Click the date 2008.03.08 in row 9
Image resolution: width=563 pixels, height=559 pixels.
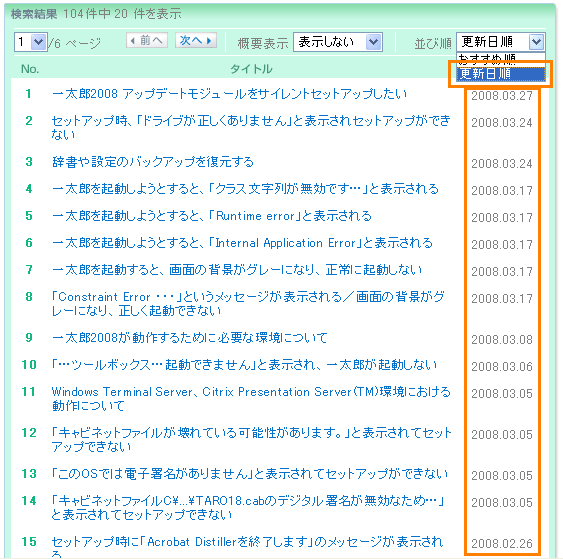(502, 340)
